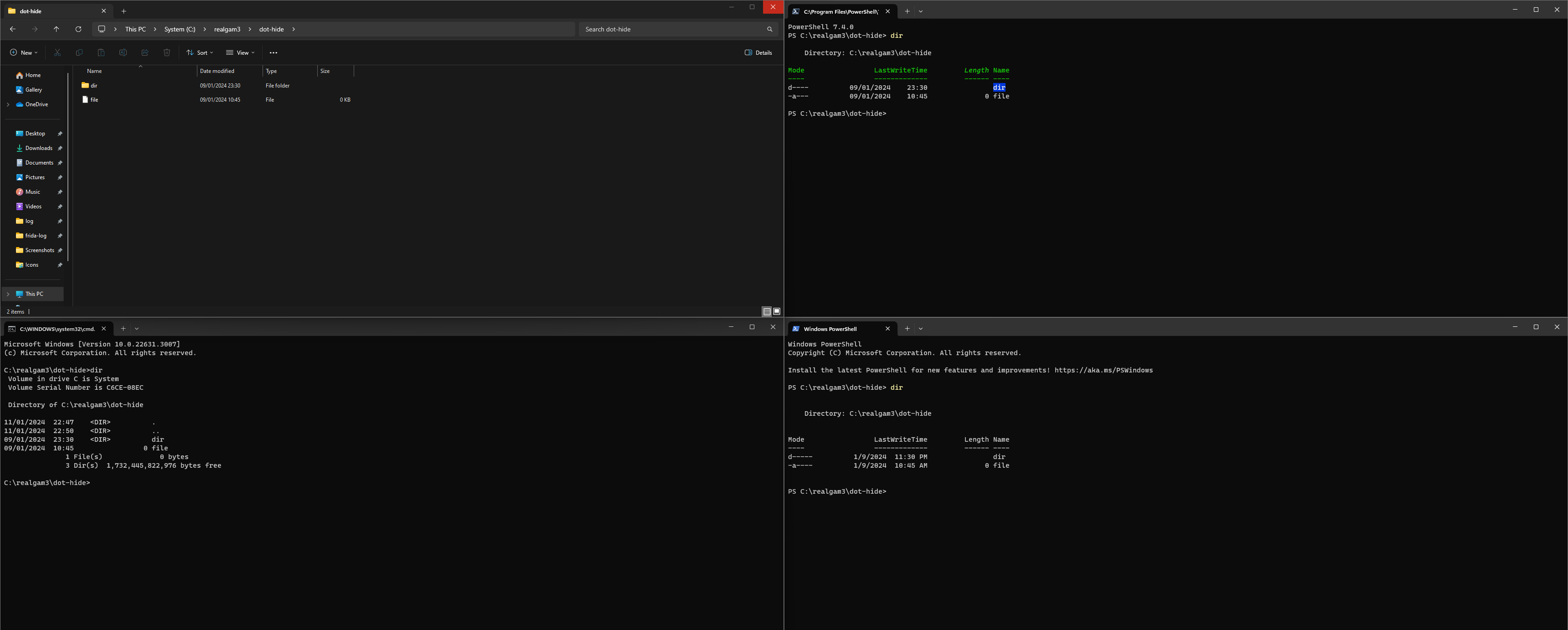Toggle the Details pane button
This screenshot has height=630, width=1568.
[x=758, y=52]
